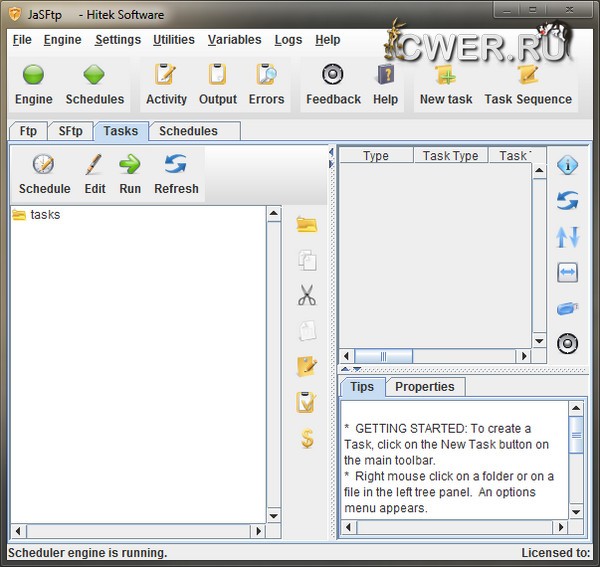The image size is (600, 567).
Task: Click the table's horizontal scrollbar thumb
Action: [383, 356]
